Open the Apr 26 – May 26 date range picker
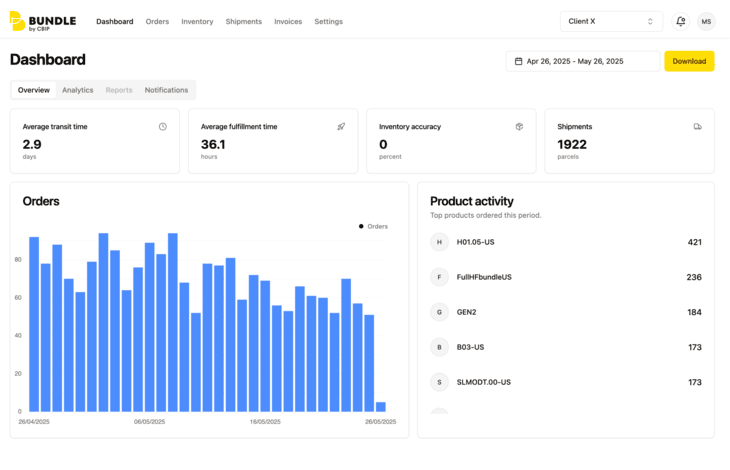This screenshot has width=730, height=470. (583, 61)
